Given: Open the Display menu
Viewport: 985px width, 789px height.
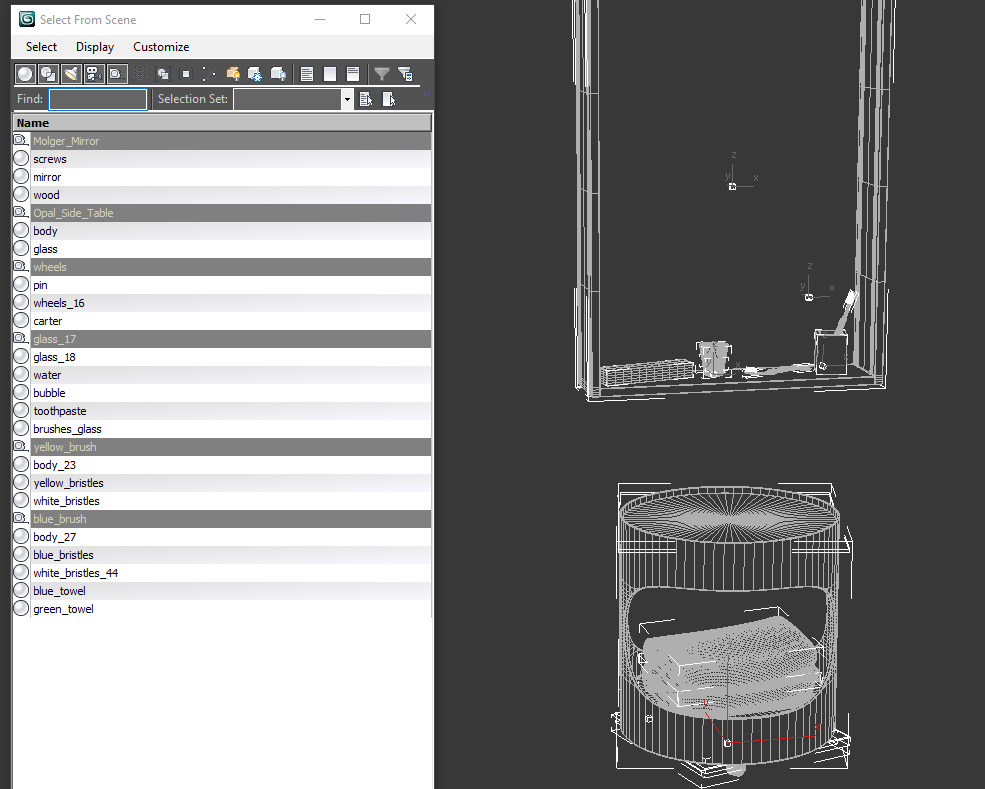Looking at the screenshot, I should click(x=95, y=46).
